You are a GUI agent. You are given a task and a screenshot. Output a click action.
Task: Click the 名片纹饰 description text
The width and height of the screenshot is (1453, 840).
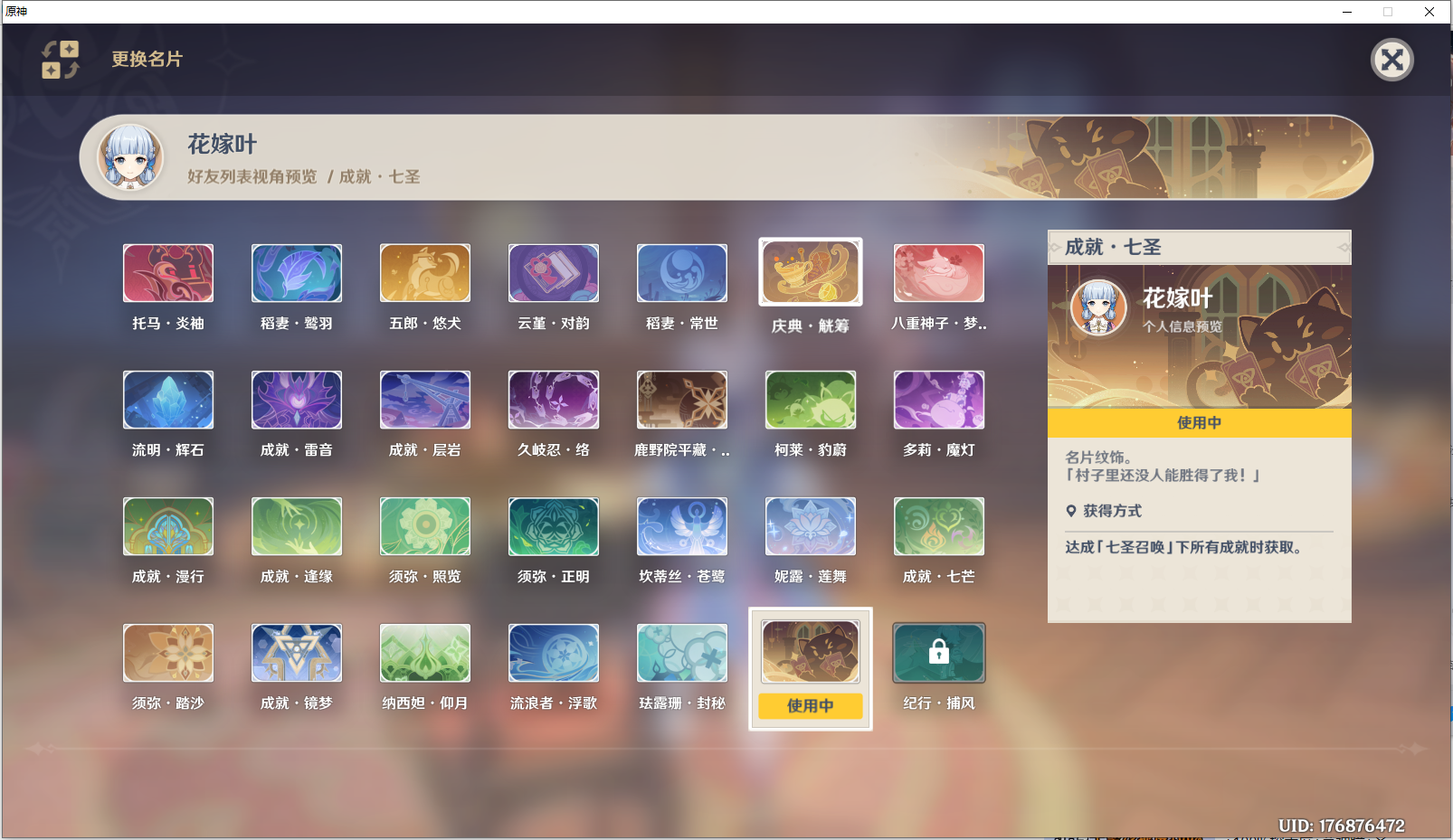(x=1164, y=467)
